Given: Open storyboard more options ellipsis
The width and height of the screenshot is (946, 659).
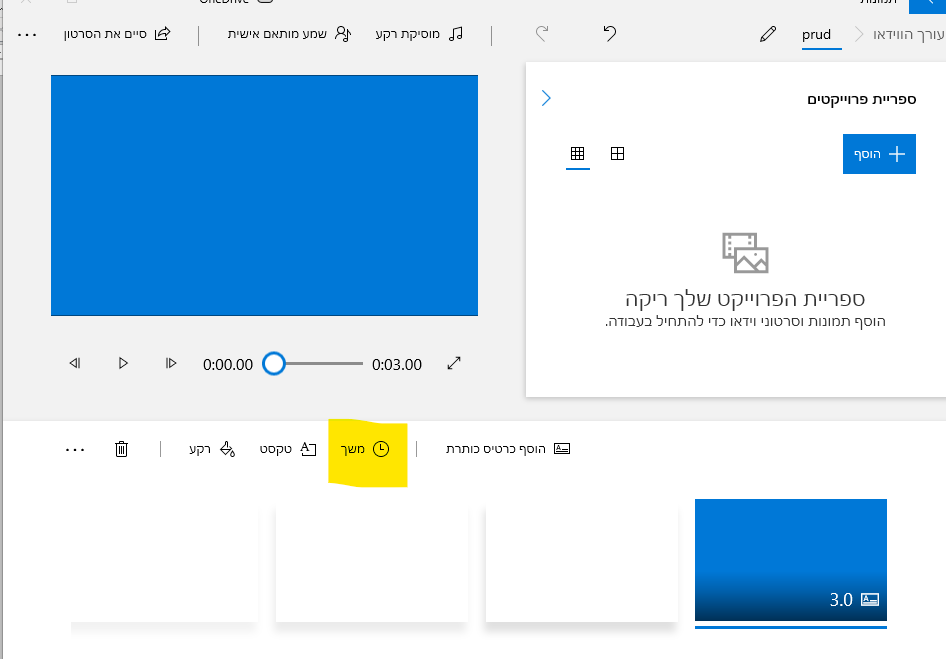Looking at the screenshot, I should (x=75, y=450).
